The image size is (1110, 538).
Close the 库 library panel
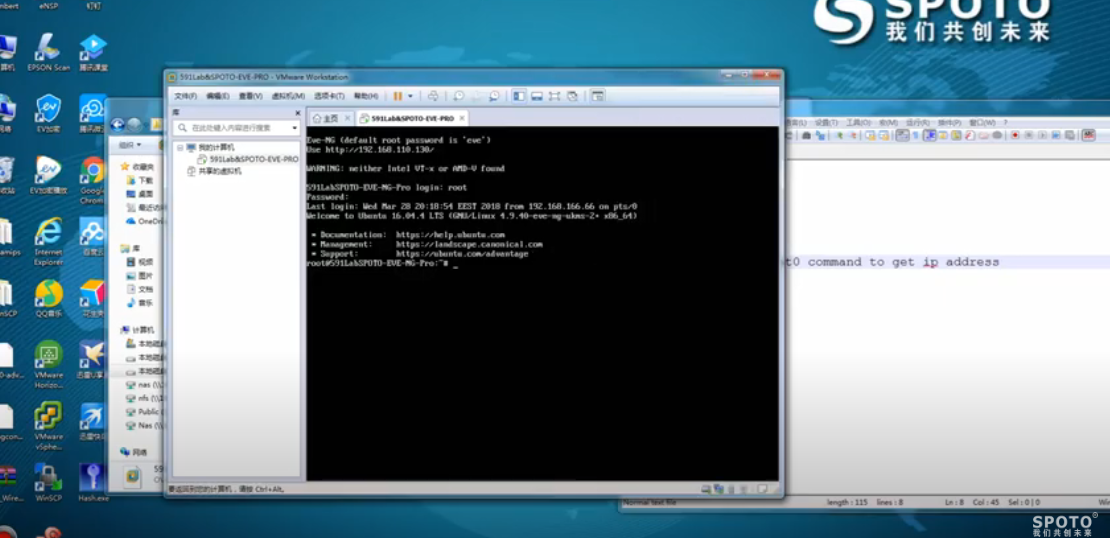click(x=298, y=113)
